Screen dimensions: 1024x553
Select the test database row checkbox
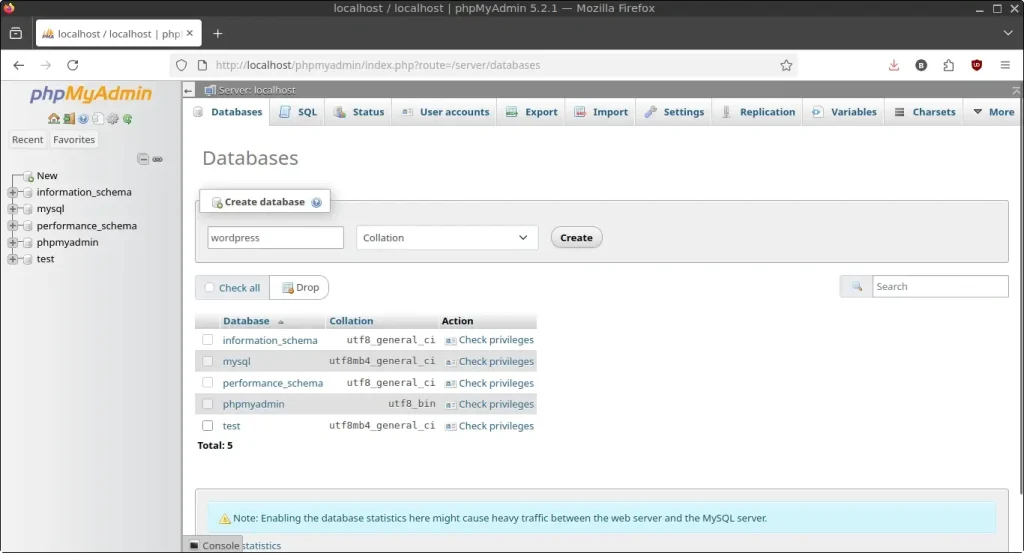coord(207,426)
